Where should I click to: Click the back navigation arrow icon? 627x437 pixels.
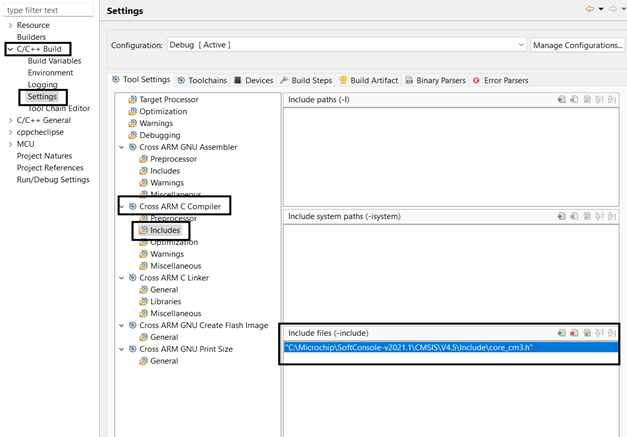[591, 10]
